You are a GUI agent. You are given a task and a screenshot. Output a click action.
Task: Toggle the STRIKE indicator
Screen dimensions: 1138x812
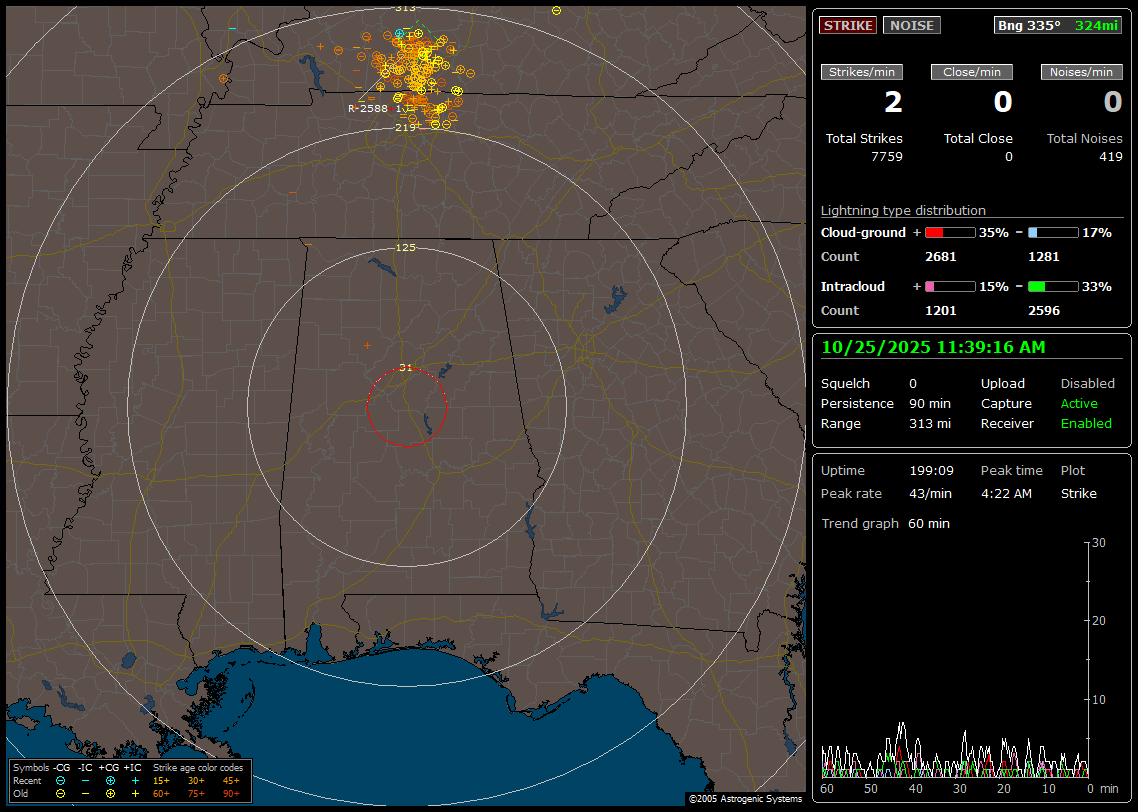847,25
